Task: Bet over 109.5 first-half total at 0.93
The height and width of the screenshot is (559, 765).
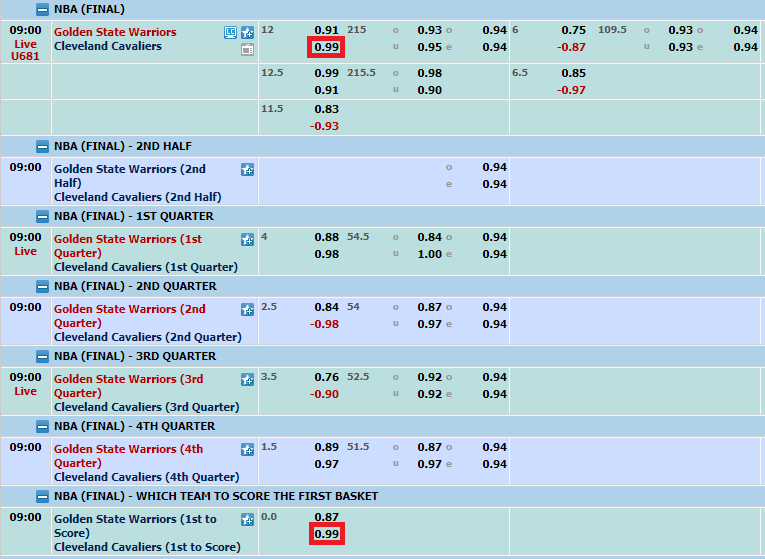Action: [681, 30]
